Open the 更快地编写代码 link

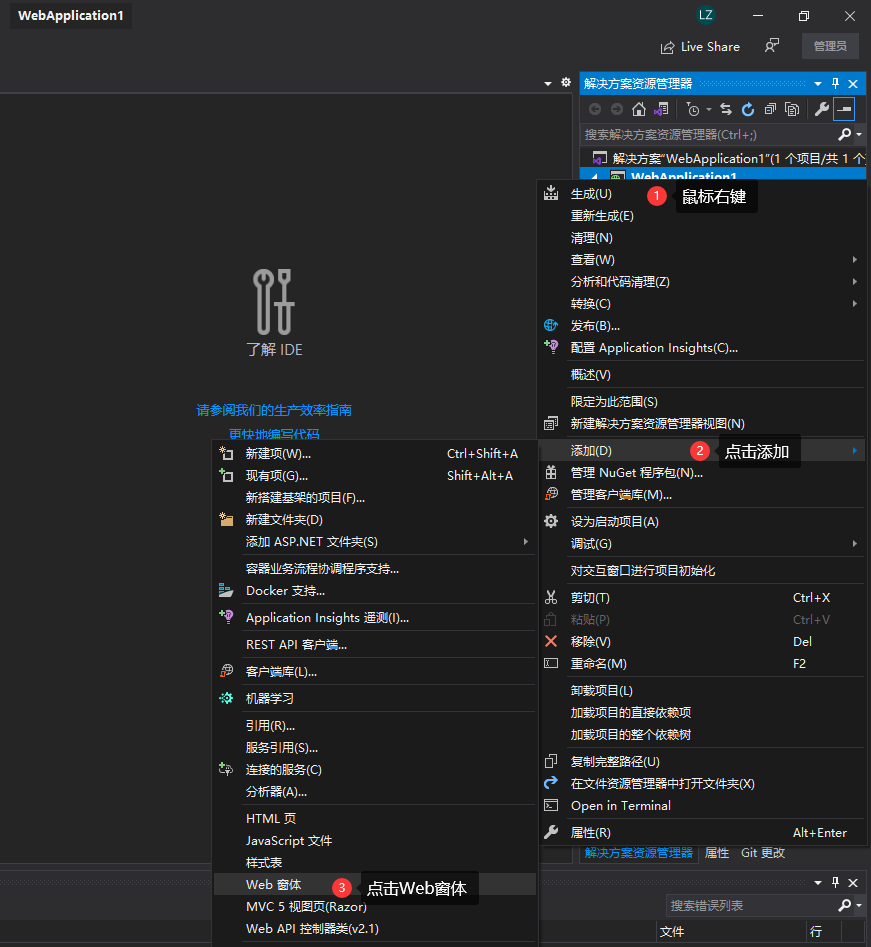click(x=274, y=434)
